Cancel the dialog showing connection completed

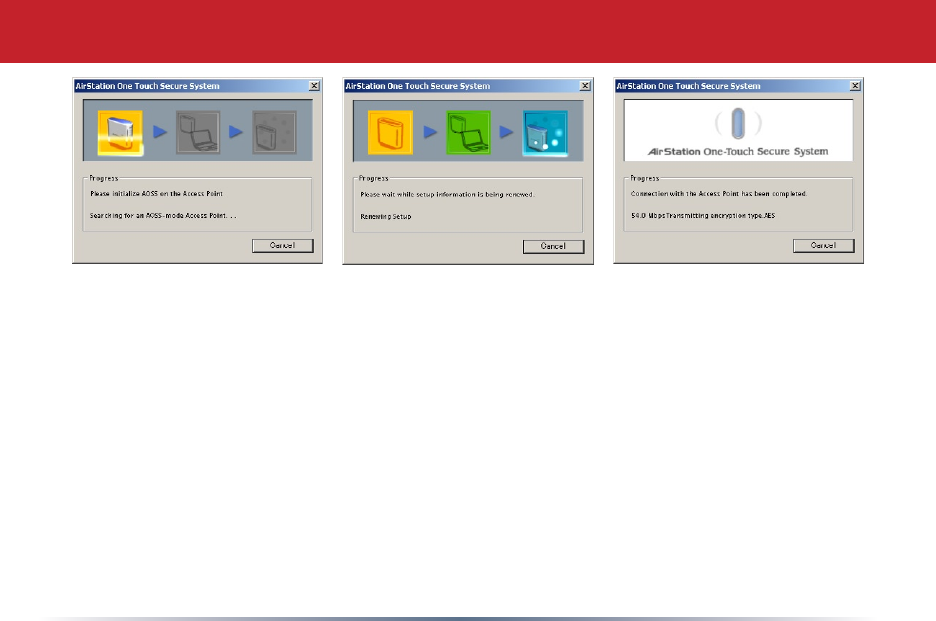point(824,245)
